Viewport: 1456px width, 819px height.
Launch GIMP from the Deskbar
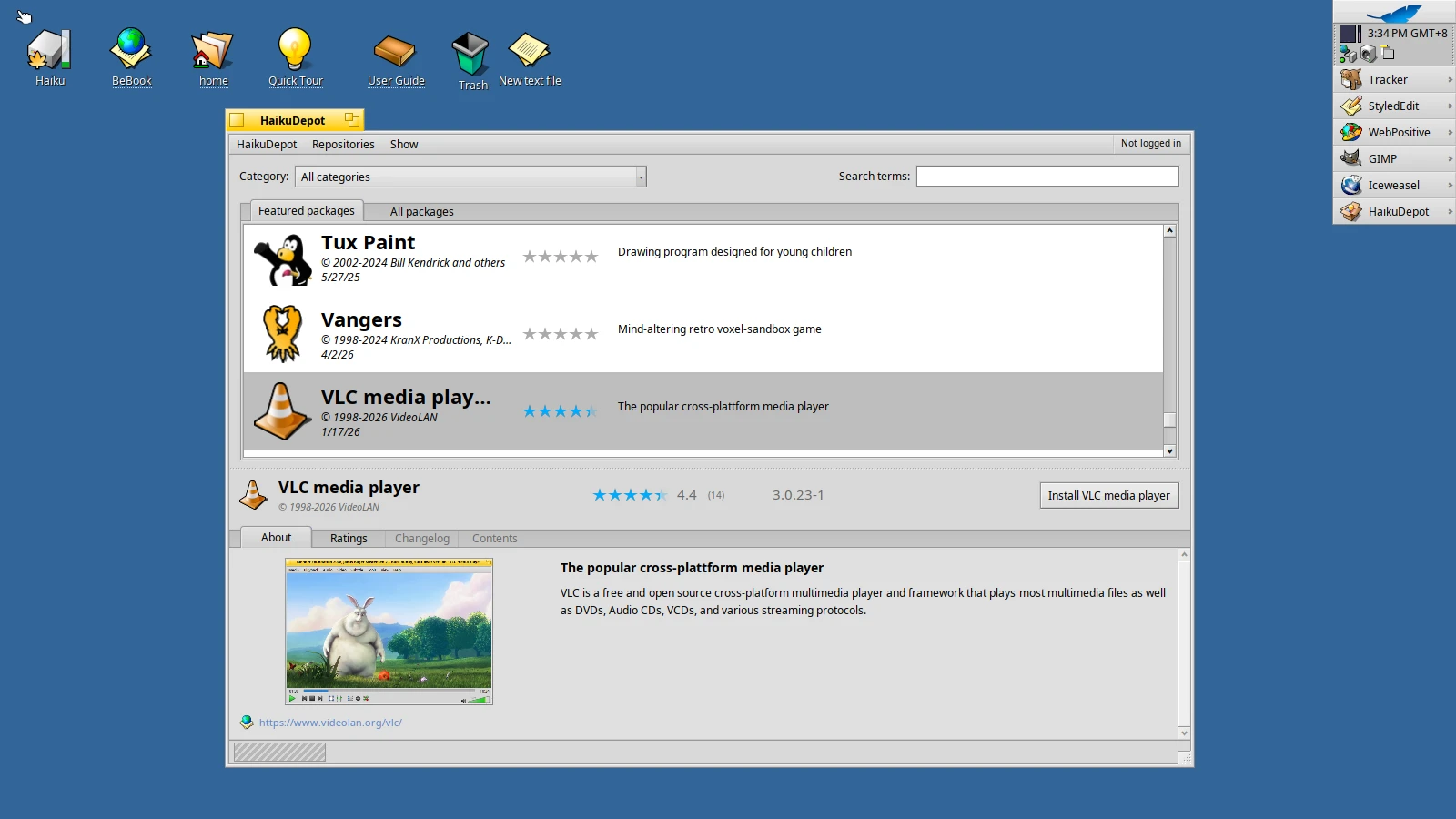click(x=1382, y=157)
